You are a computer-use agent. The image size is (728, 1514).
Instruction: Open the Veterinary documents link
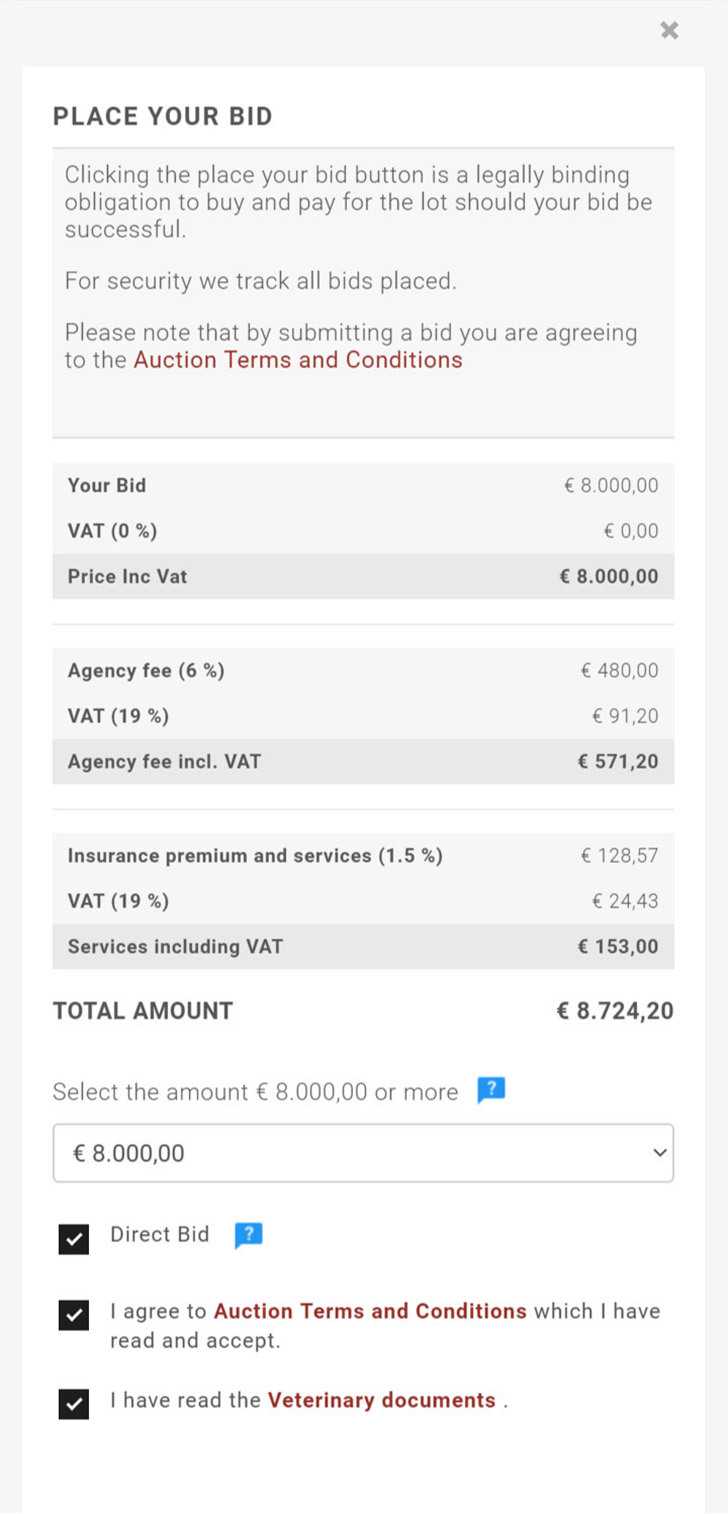pos(381,1400)
